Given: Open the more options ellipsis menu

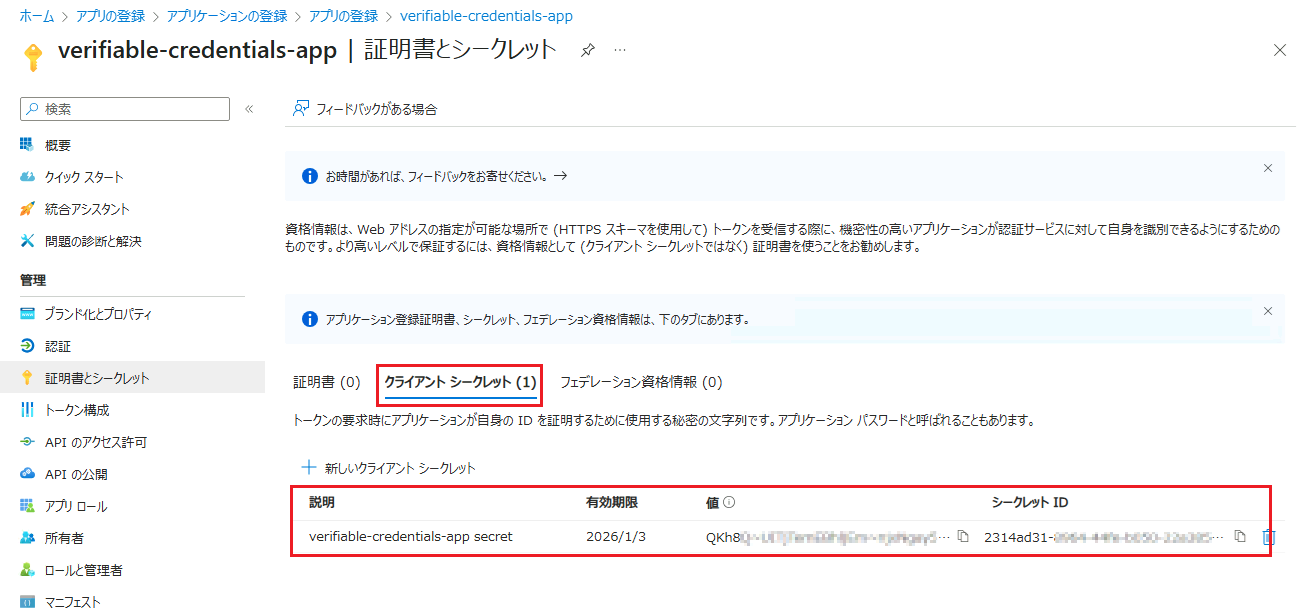Looking at the screenshot, I should 620,51.
